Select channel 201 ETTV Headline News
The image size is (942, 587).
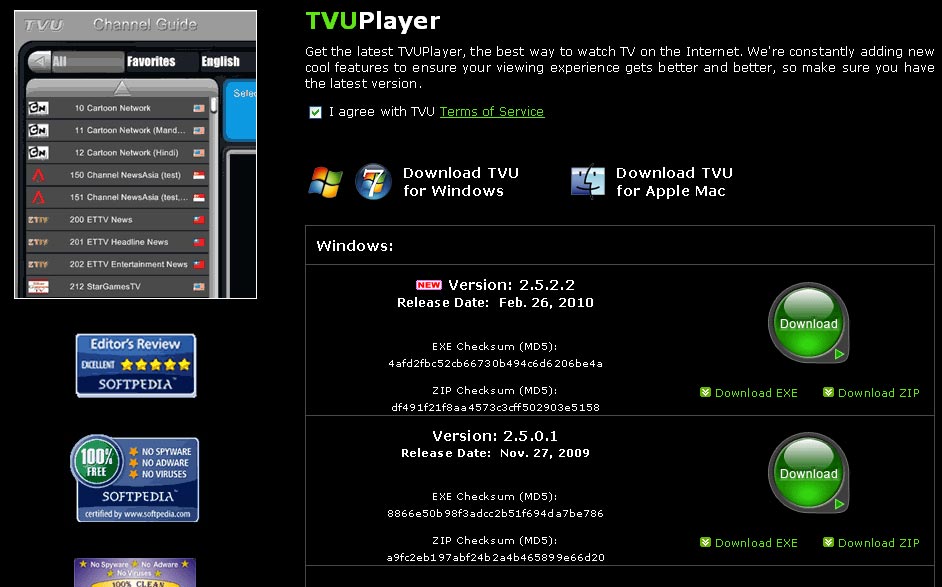pos(117,242)
